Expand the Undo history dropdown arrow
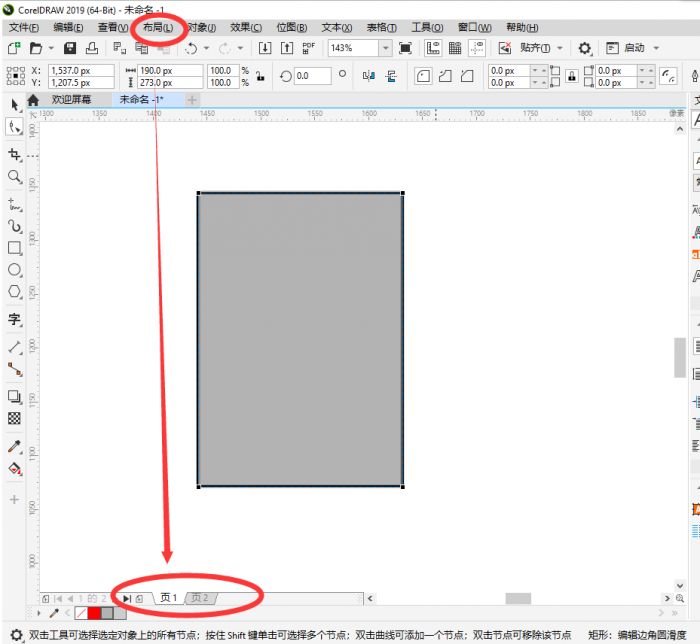Image resolution: width=700 pixels, height=644 pixels. [206, 48]
